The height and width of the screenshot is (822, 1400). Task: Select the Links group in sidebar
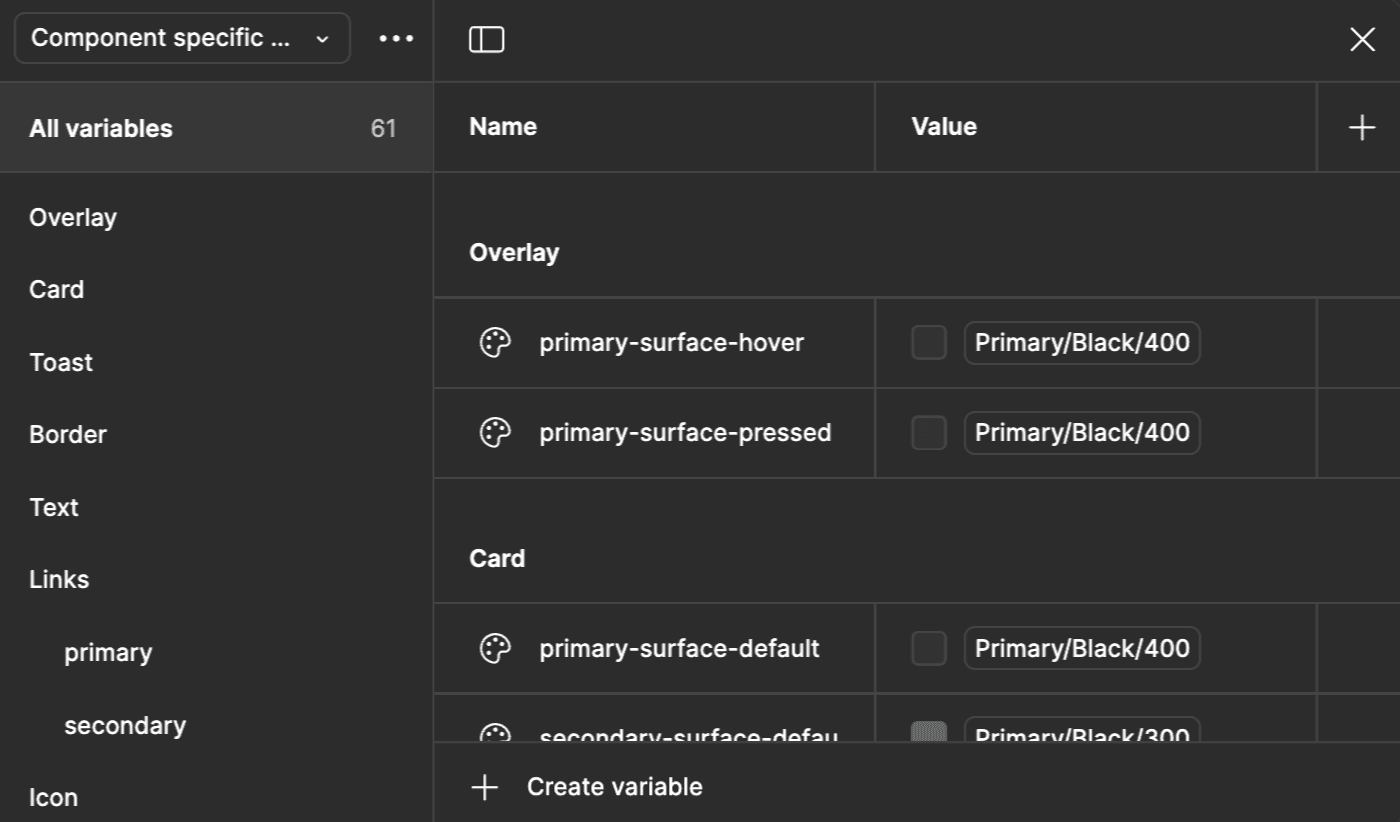pyautogui.click(x=59, y=579)
